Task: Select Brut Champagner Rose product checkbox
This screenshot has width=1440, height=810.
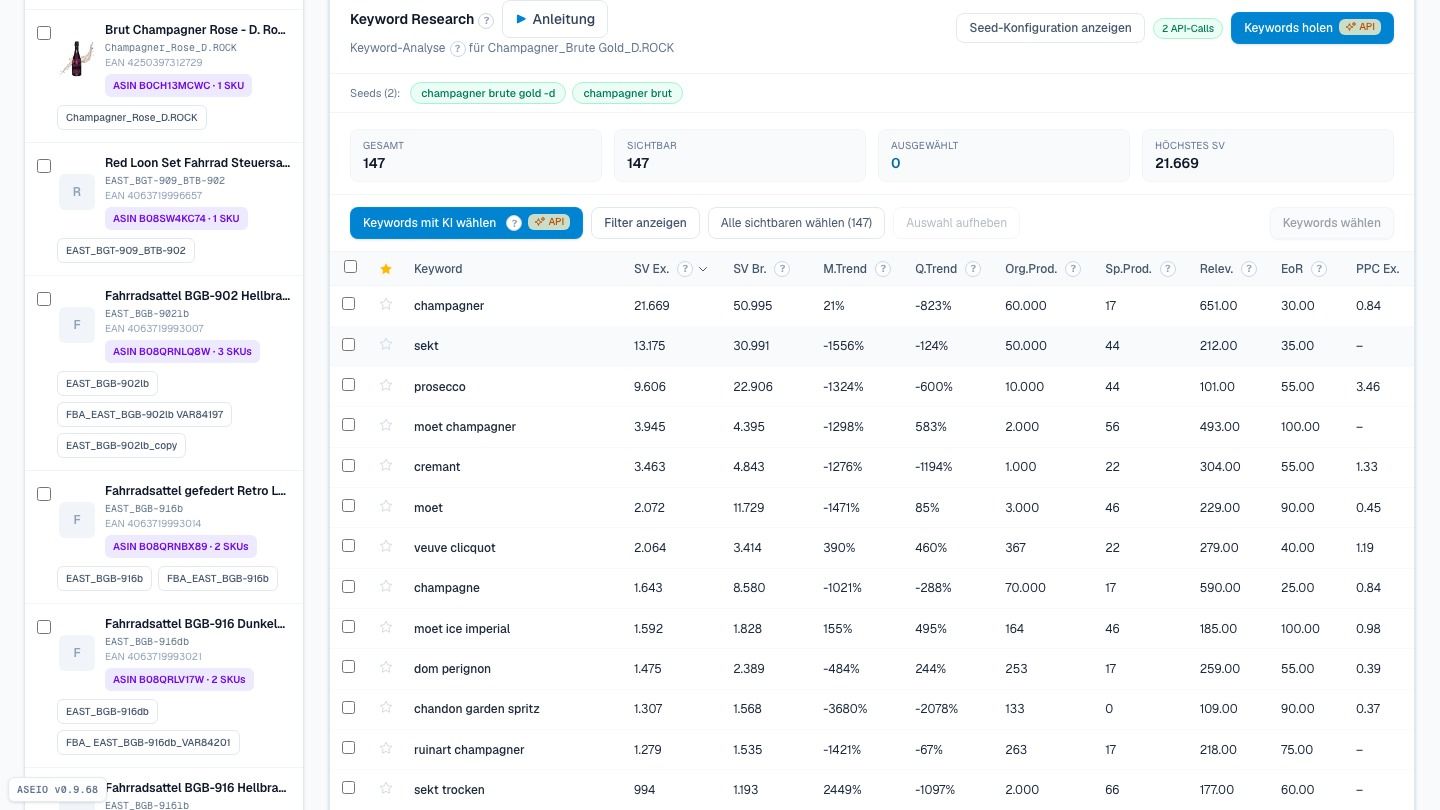Action: 44,33
